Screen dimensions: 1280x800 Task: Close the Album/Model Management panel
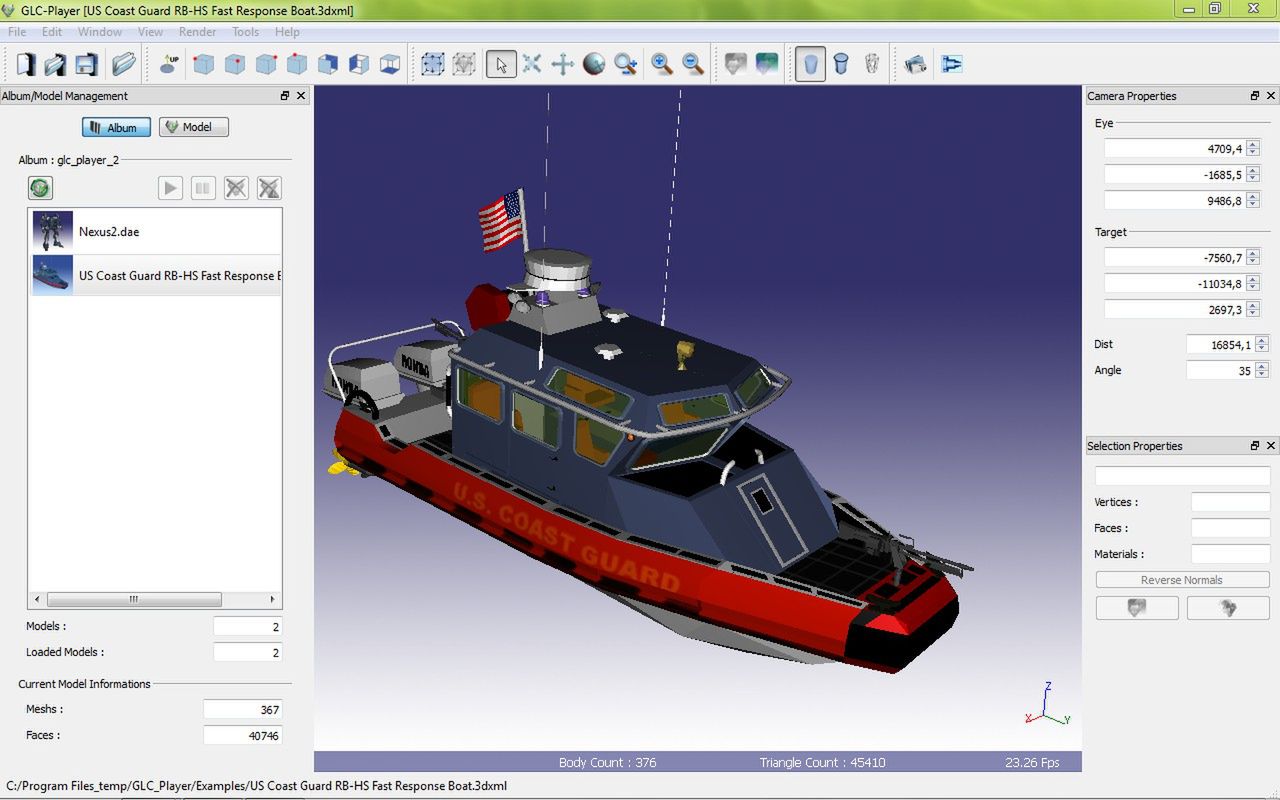pos(301,96)
